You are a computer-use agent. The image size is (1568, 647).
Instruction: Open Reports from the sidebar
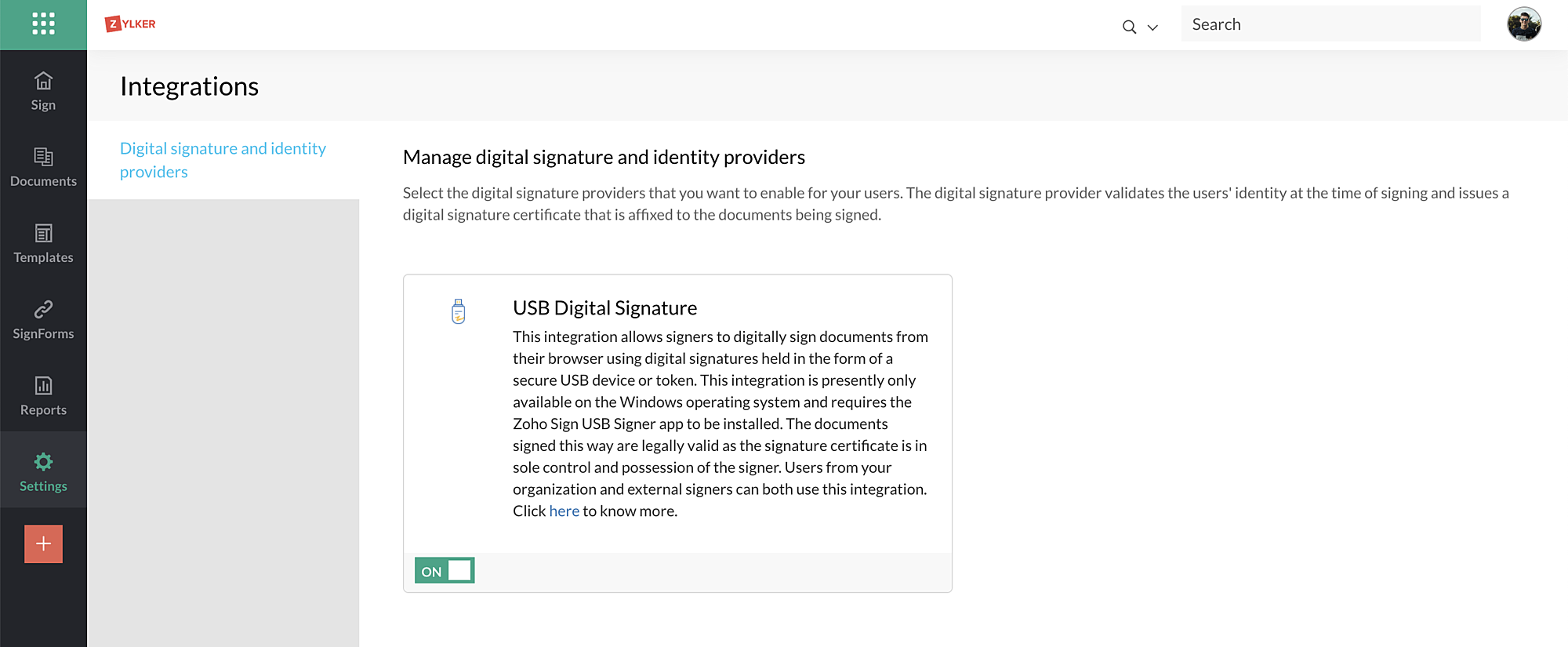(x=43, y=395)
